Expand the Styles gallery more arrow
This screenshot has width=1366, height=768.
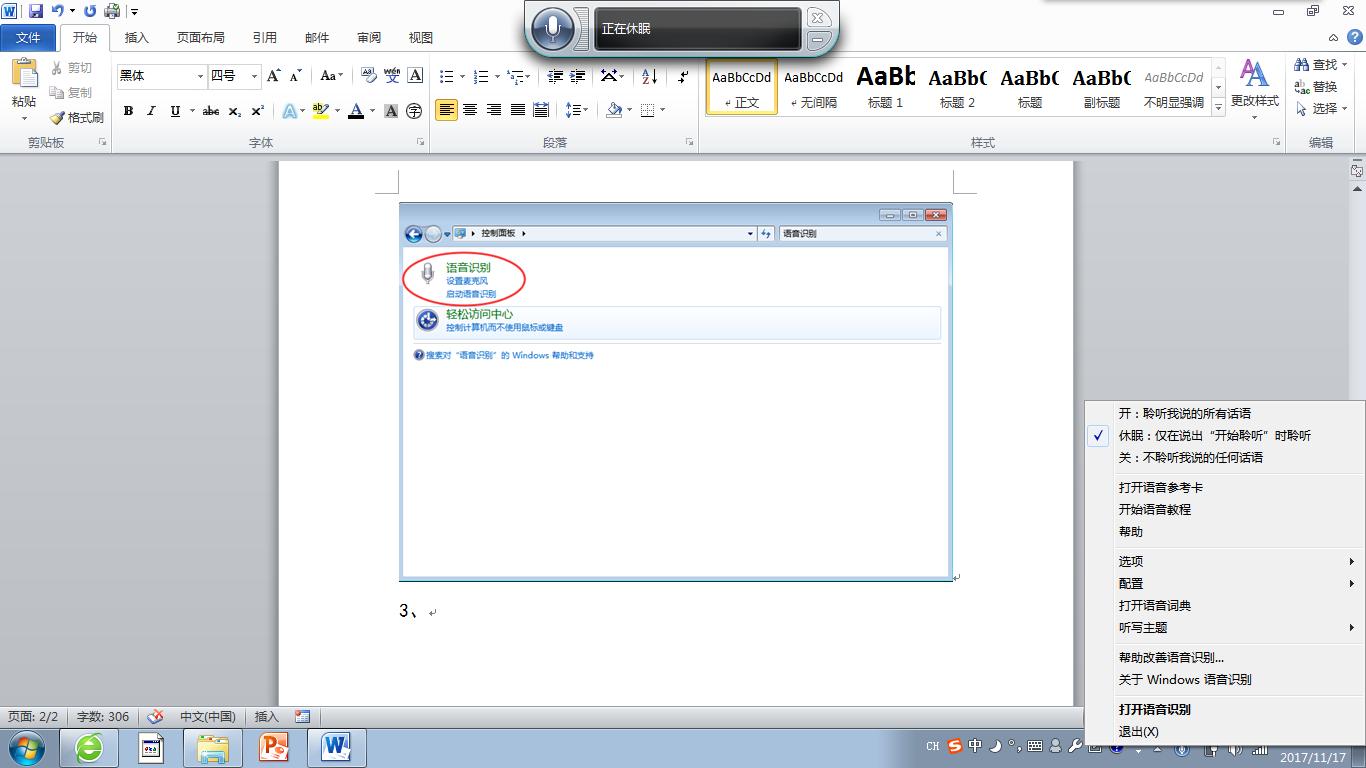1218,107
